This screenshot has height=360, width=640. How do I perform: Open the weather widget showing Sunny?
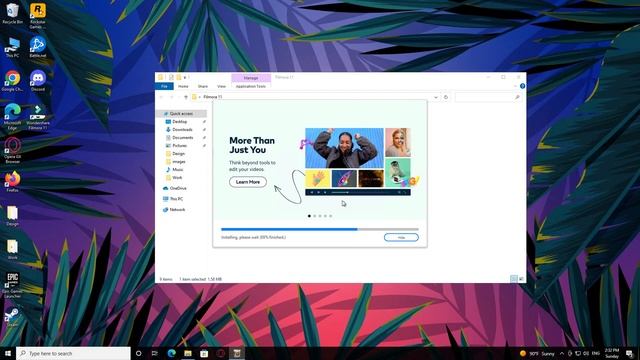coord(537,353)
